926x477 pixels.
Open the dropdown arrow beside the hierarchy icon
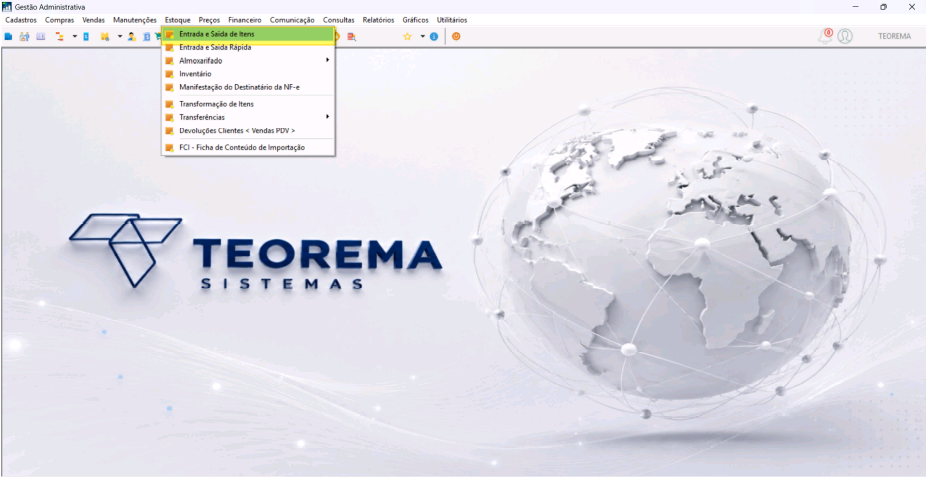click(x=75, y=37)
